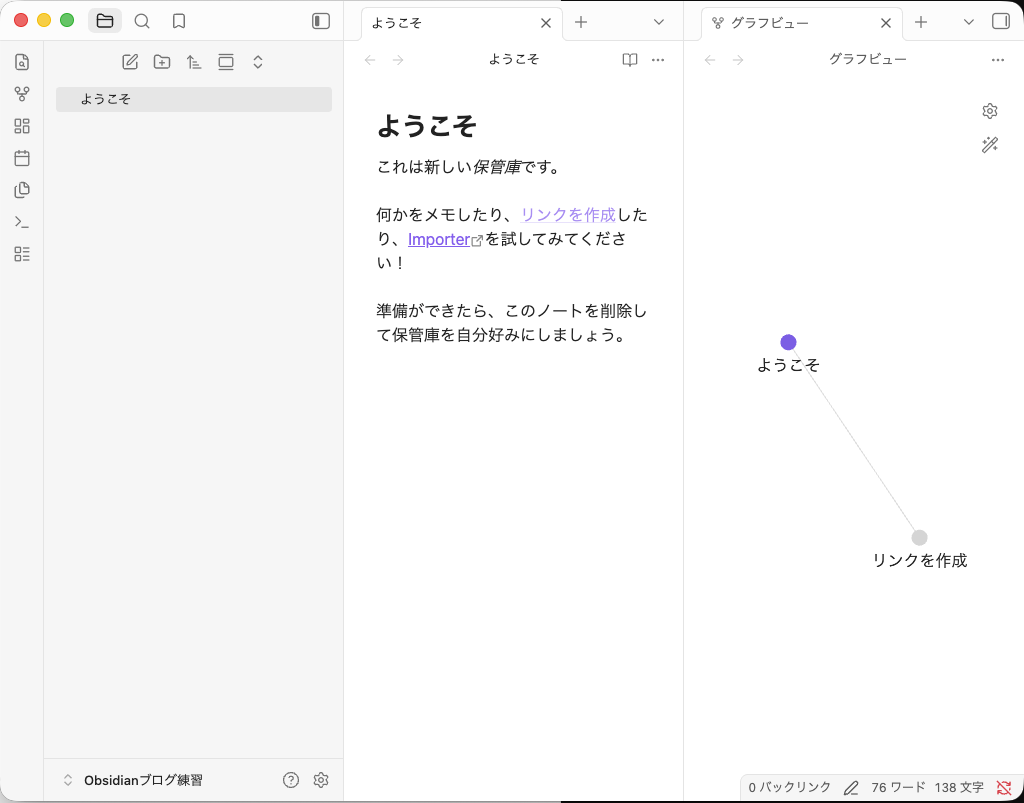
Task: Go forward in ようこそ note pane
Action: point(398,60)
